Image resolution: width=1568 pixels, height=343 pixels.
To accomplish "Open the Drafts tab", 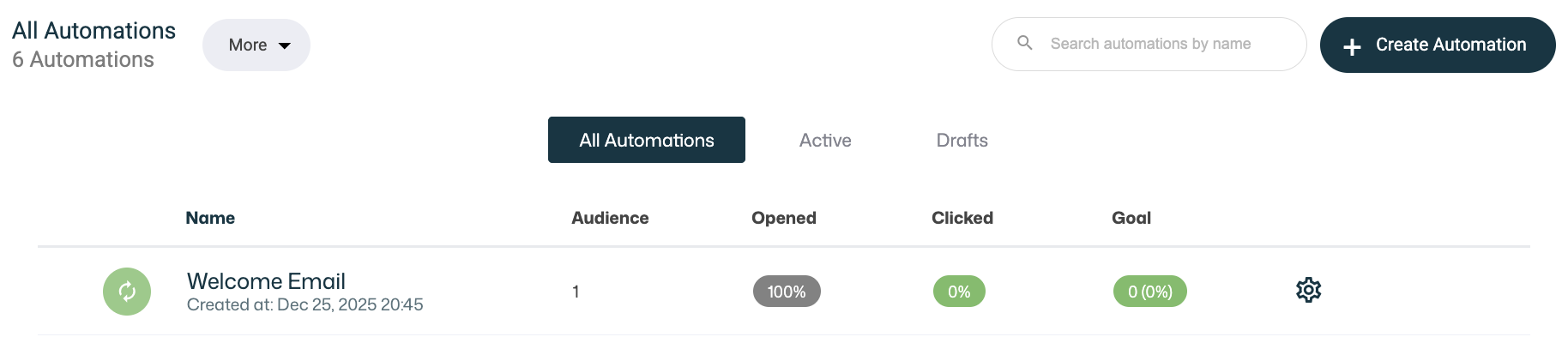I will pos(962,140).
